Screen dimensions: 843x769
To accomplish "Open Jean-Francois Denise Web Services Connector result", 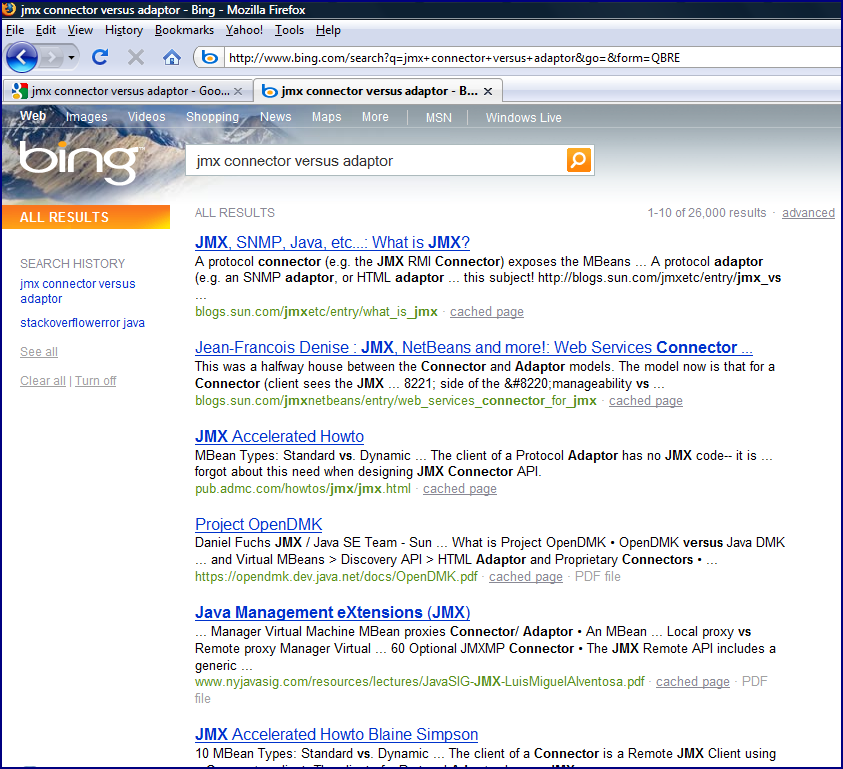I will [474, 347].
